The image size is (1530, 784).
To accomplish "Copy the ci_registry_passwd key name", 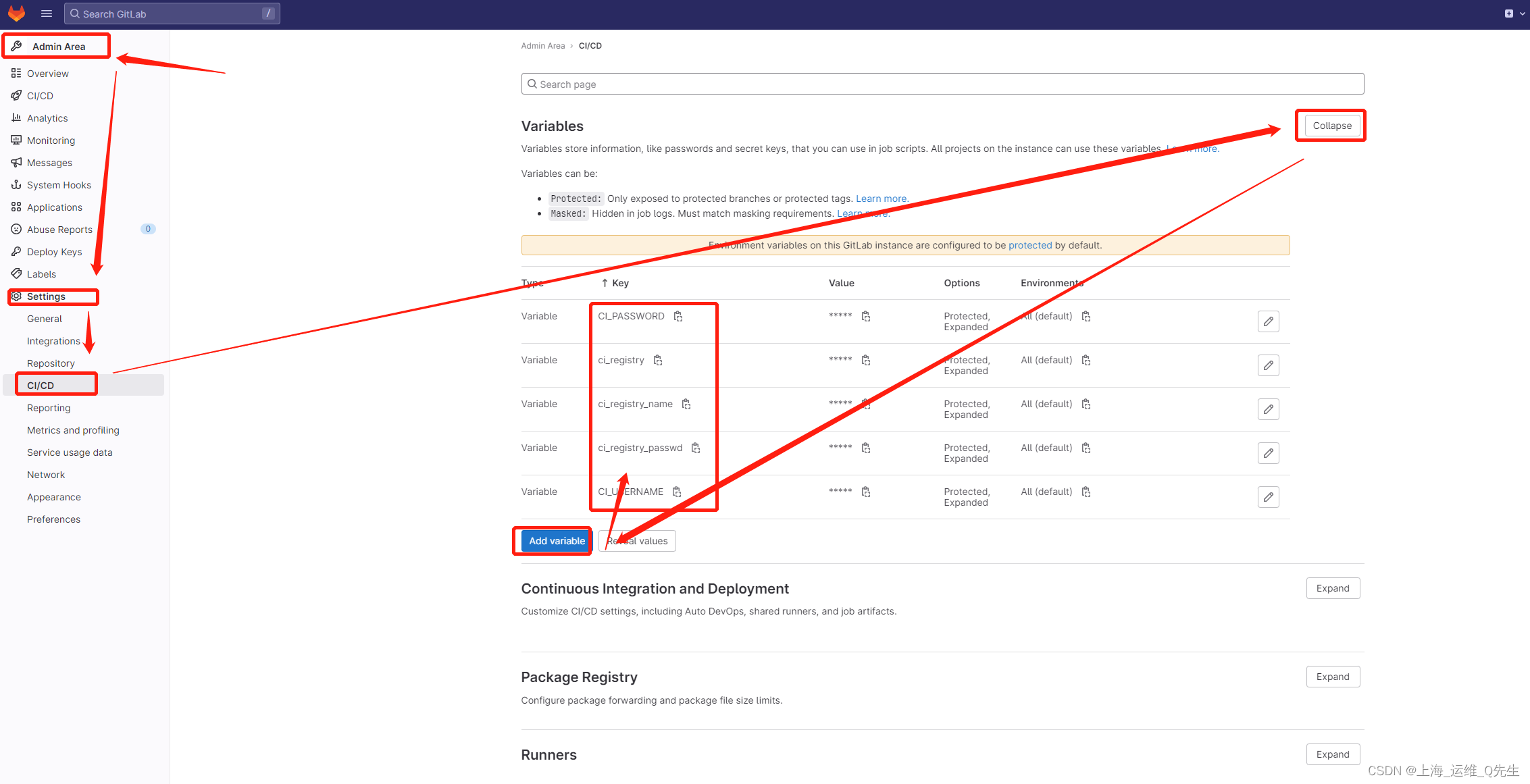I will (696, 448).
